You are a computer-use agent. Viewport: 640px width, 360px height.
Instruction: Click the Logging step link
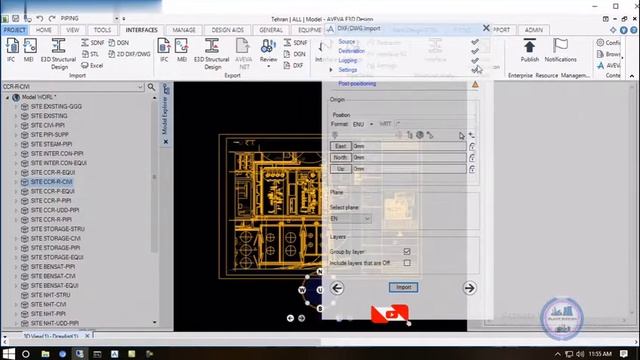pos(348,60)
